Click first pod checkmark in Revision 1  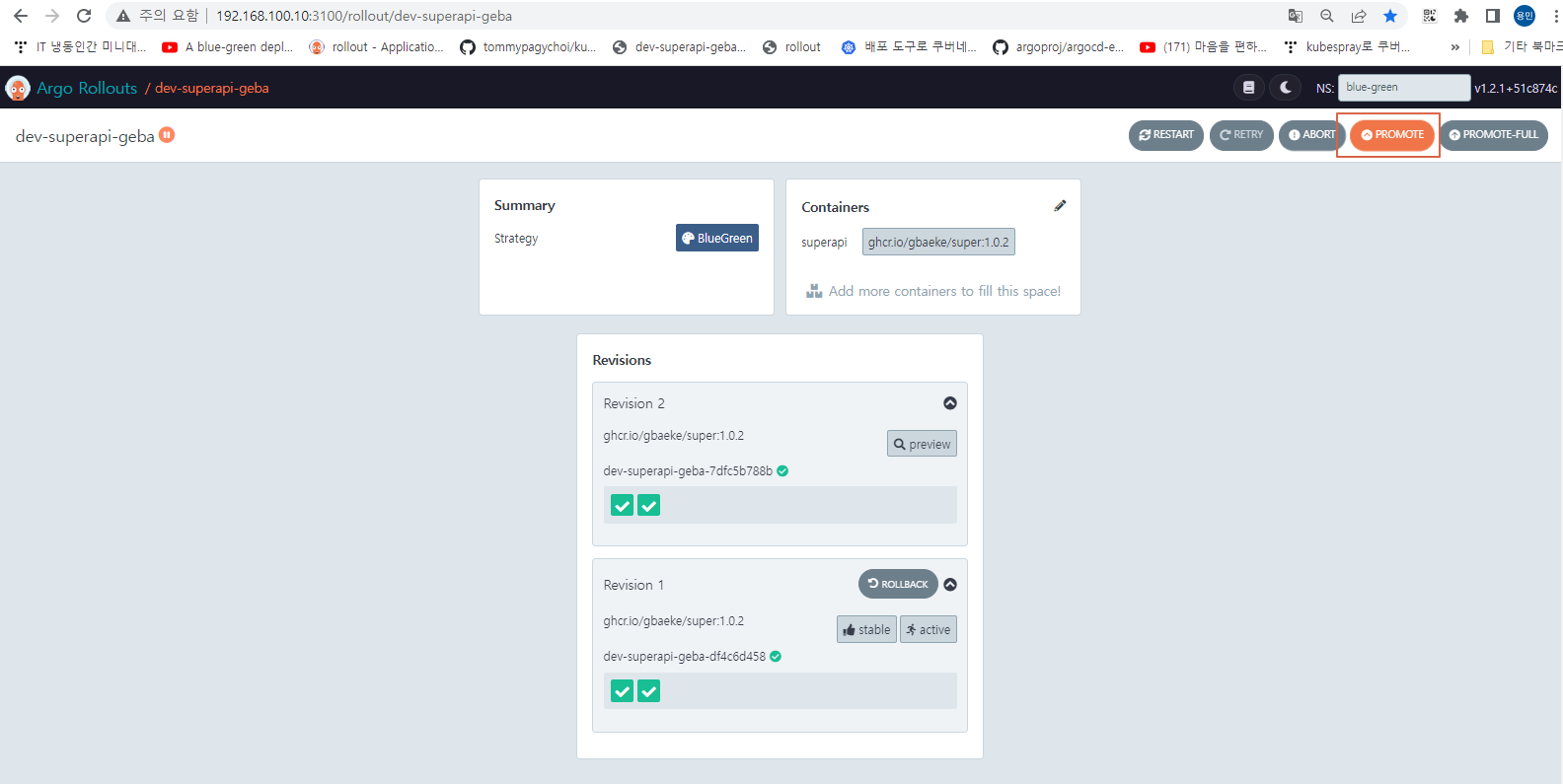tap(622, 691)
